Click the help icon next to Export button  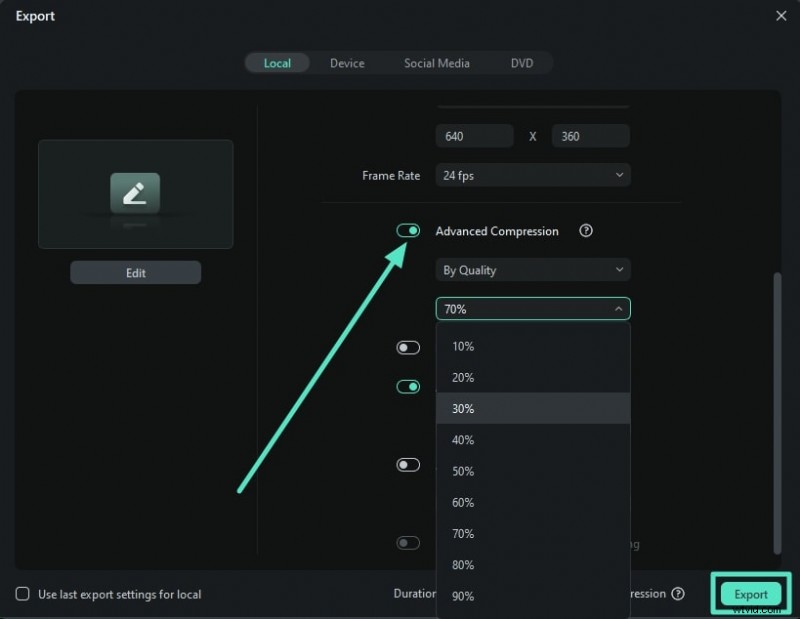pos(678,594)
